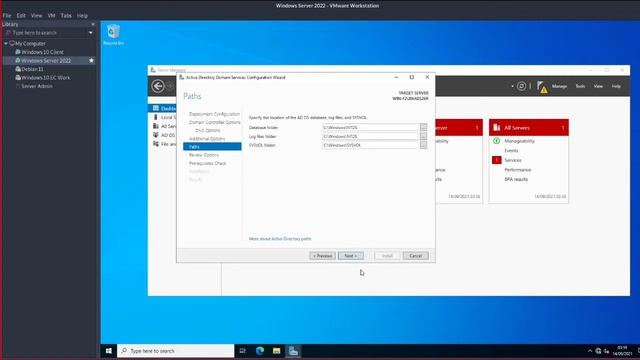Click the AD DS sidebar icon
This screenshot has height=360, width=640.
(x=156, y=135)
